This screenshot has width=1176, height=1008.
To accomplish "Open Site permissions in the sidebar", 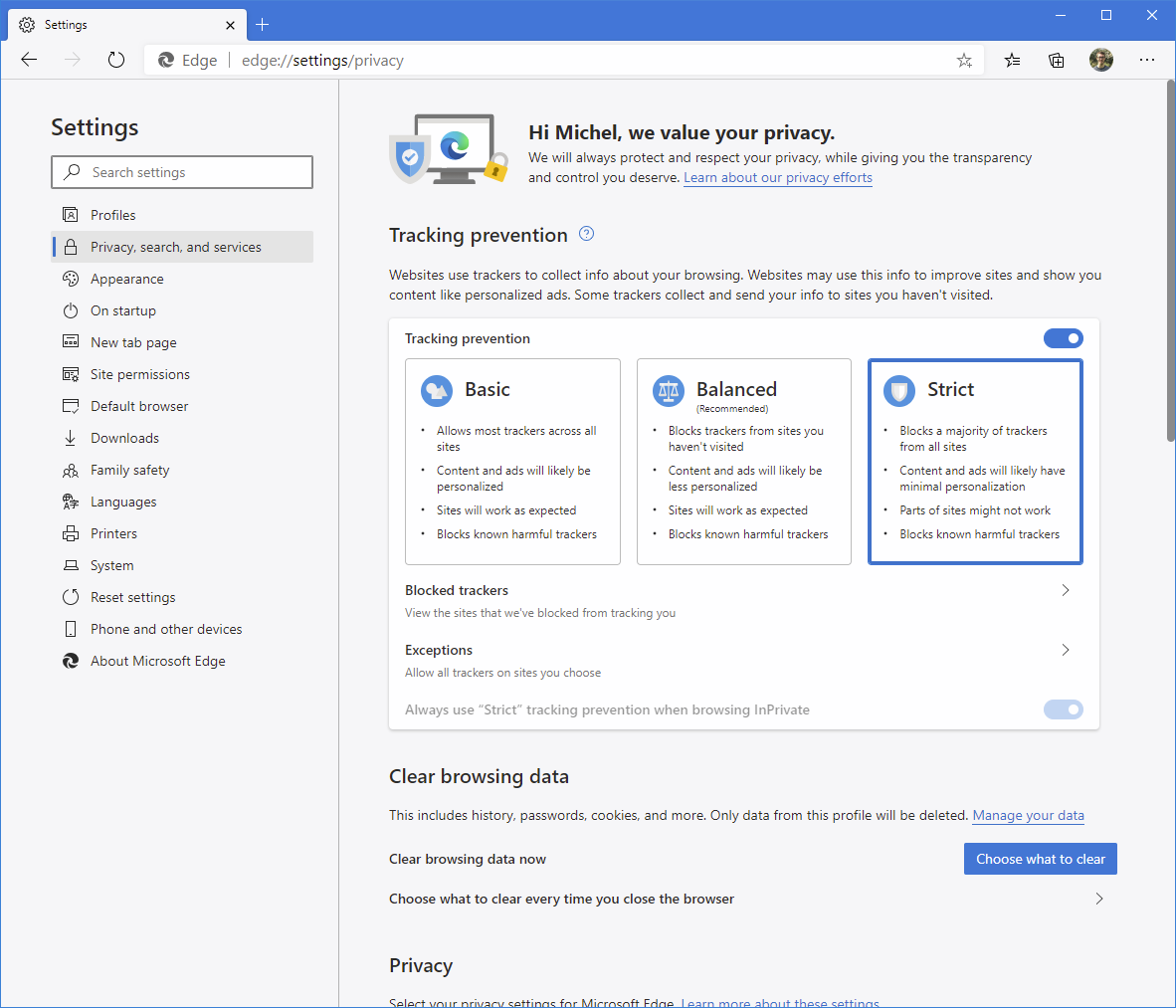I will point(139,374).
